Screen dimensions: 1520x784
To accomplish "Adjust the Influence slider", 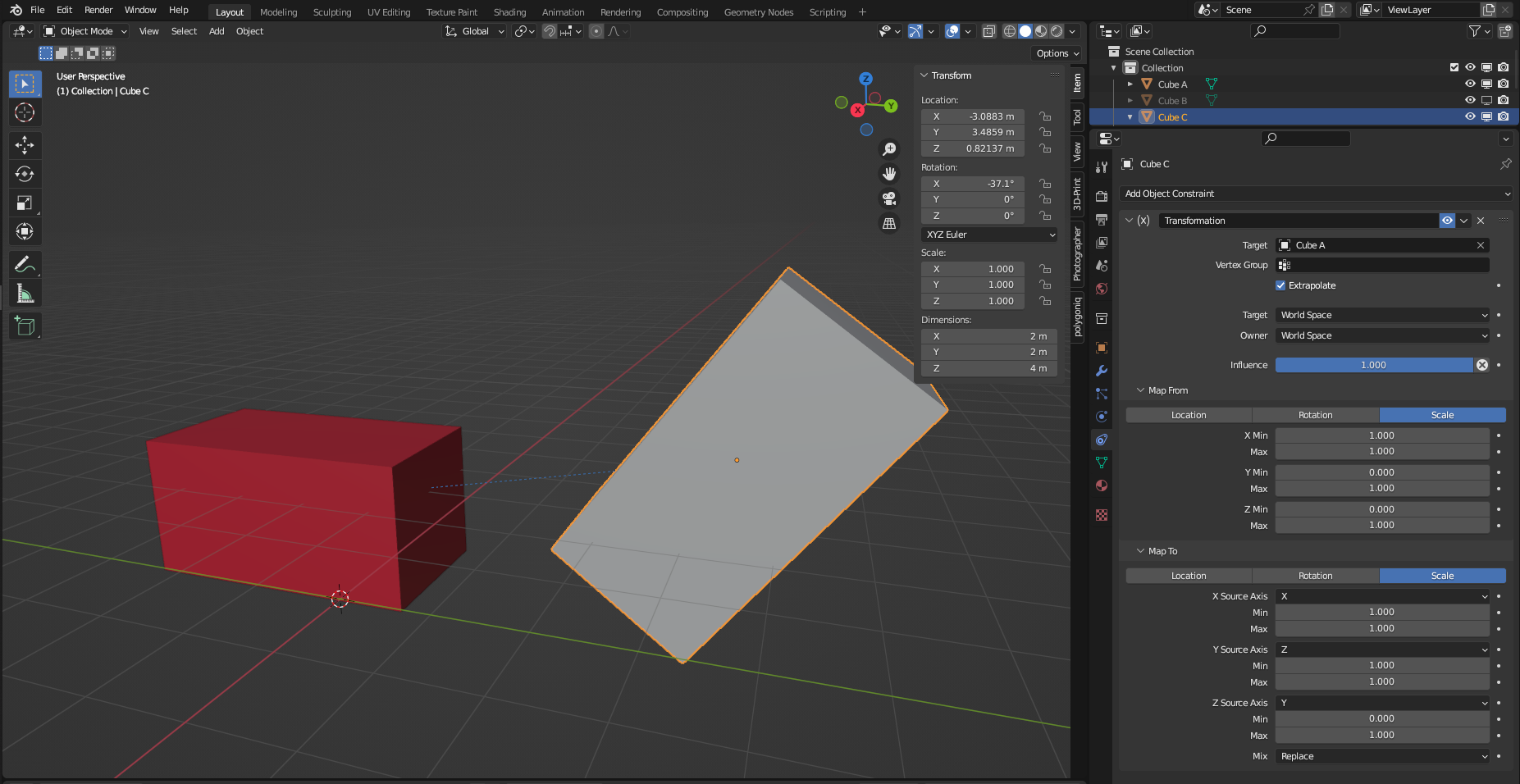I will point(1374,365).
